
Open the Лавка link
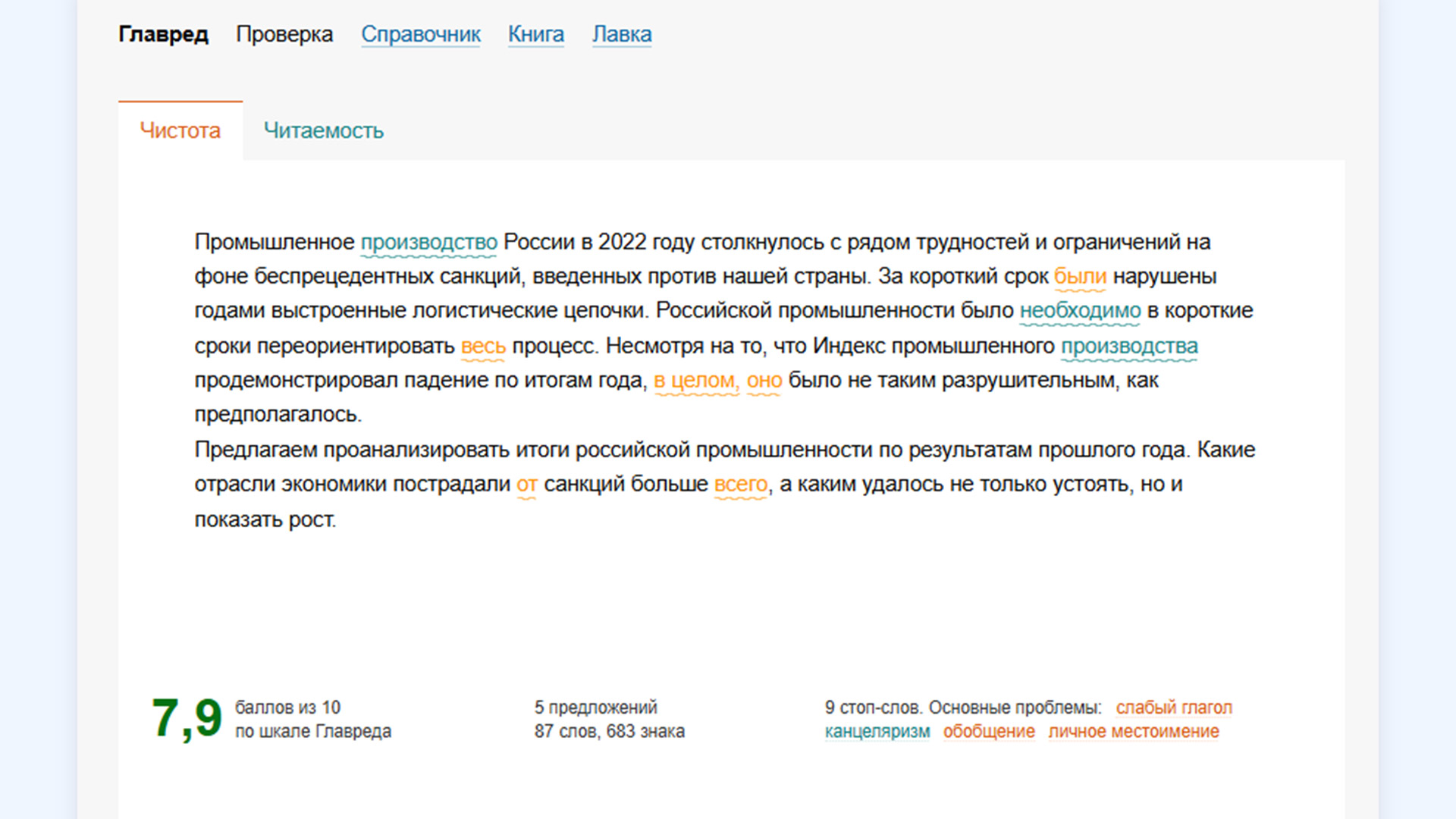coord(622,35)
